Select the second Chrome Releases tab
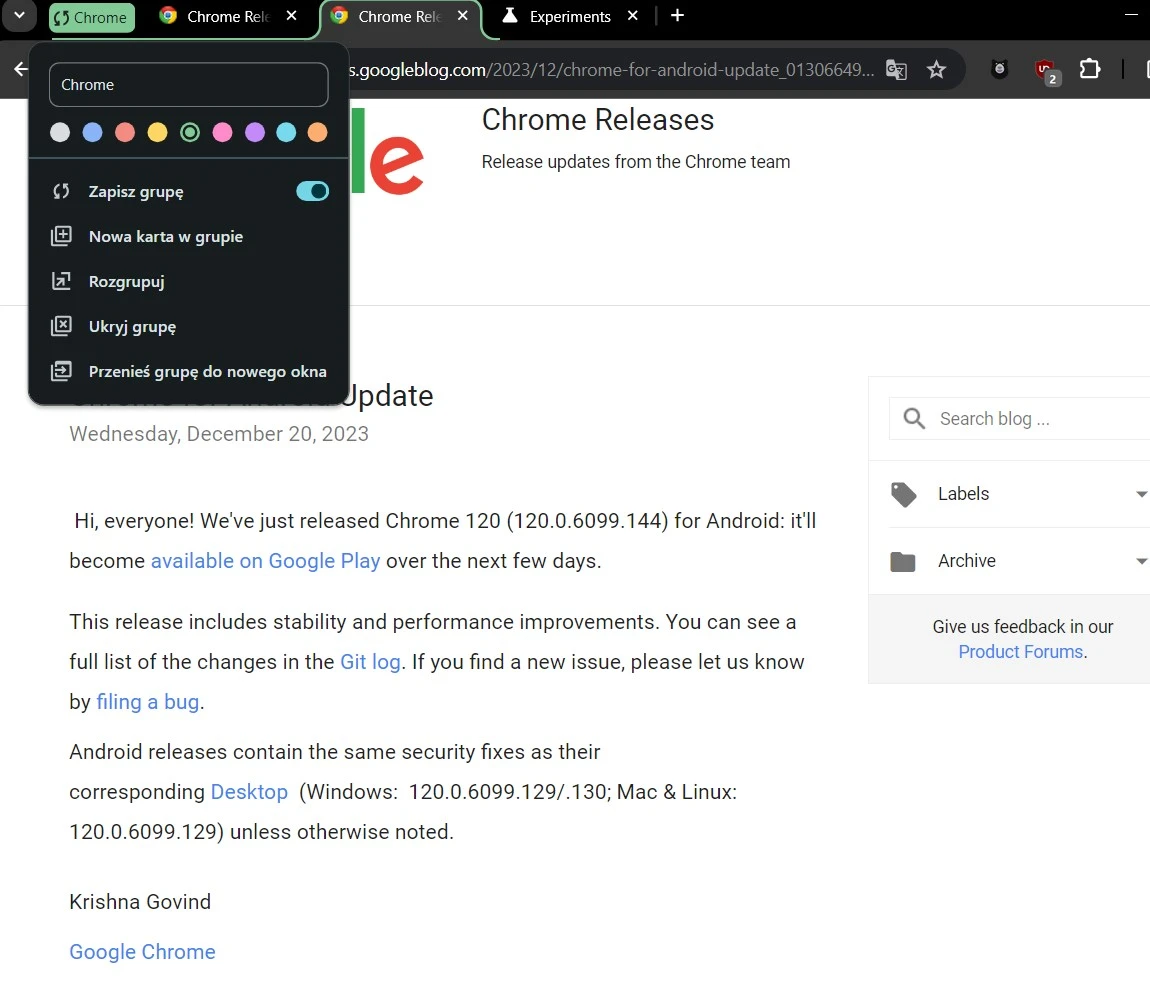The height and width of the screenshot is (991, 1150). click(x=400, y=16)
